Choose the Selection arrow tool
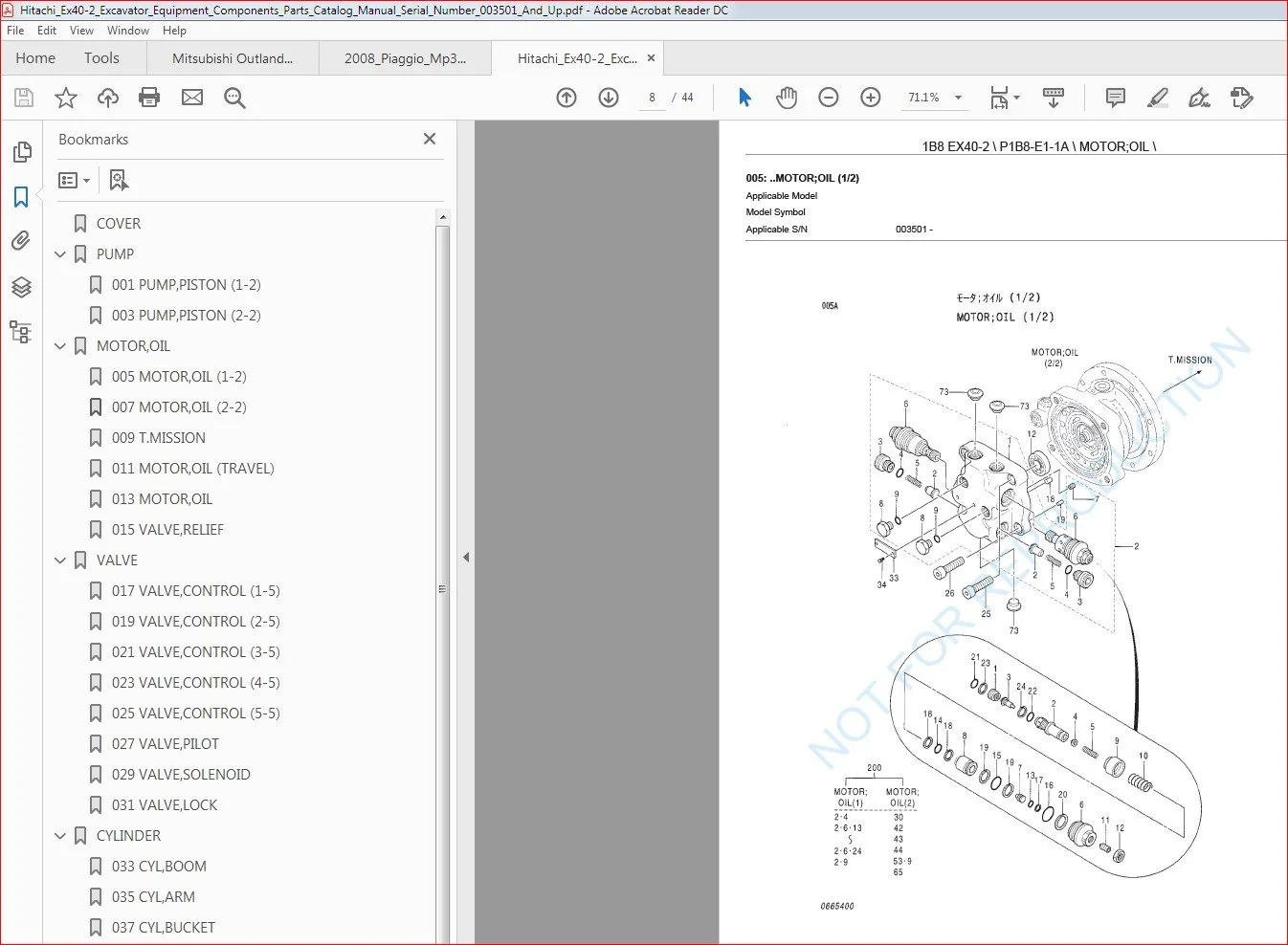 [x=744, y=98]
